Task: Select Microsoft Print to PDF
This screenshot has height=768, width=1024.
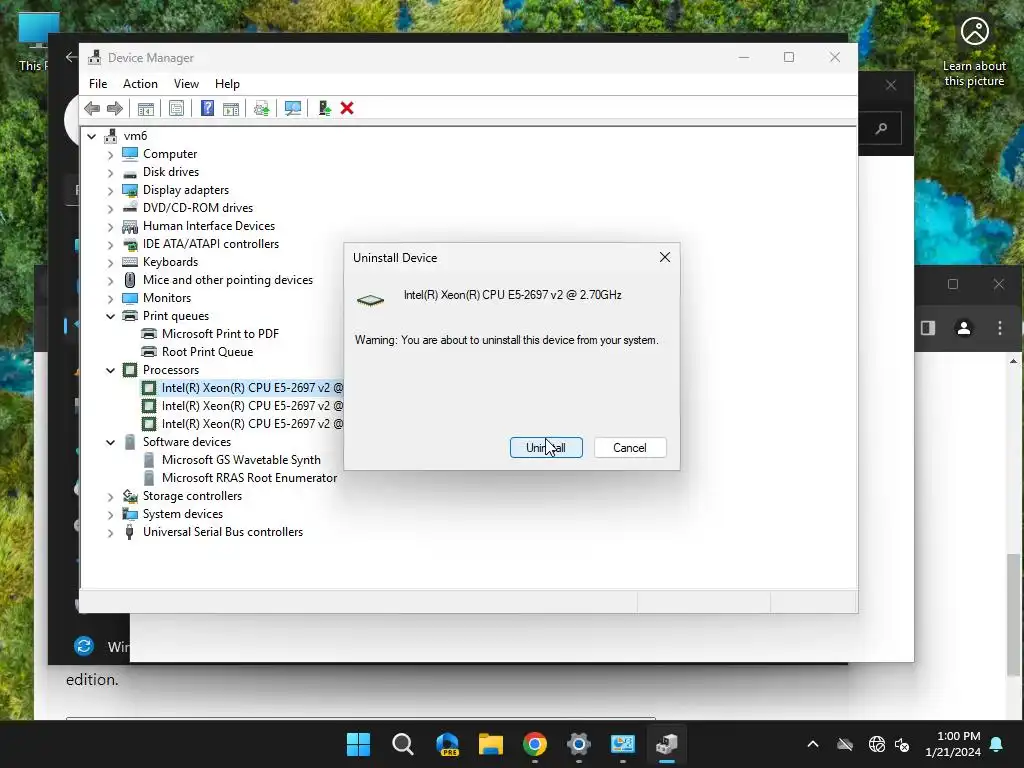Action: [x=220, y=334]
